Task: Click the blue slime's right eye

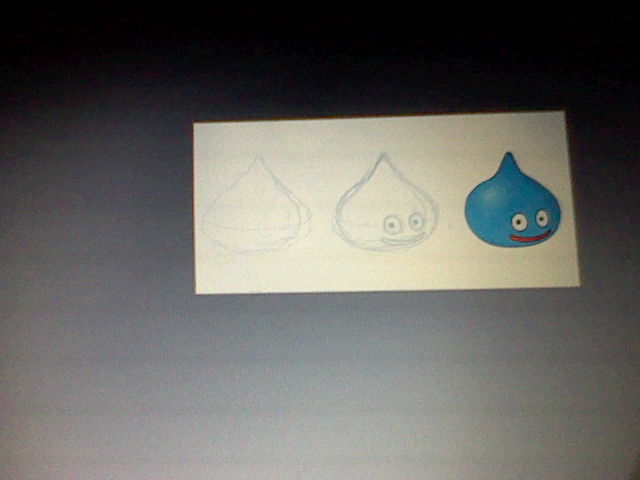Action: pyautogui.click(x=542, y=217)
